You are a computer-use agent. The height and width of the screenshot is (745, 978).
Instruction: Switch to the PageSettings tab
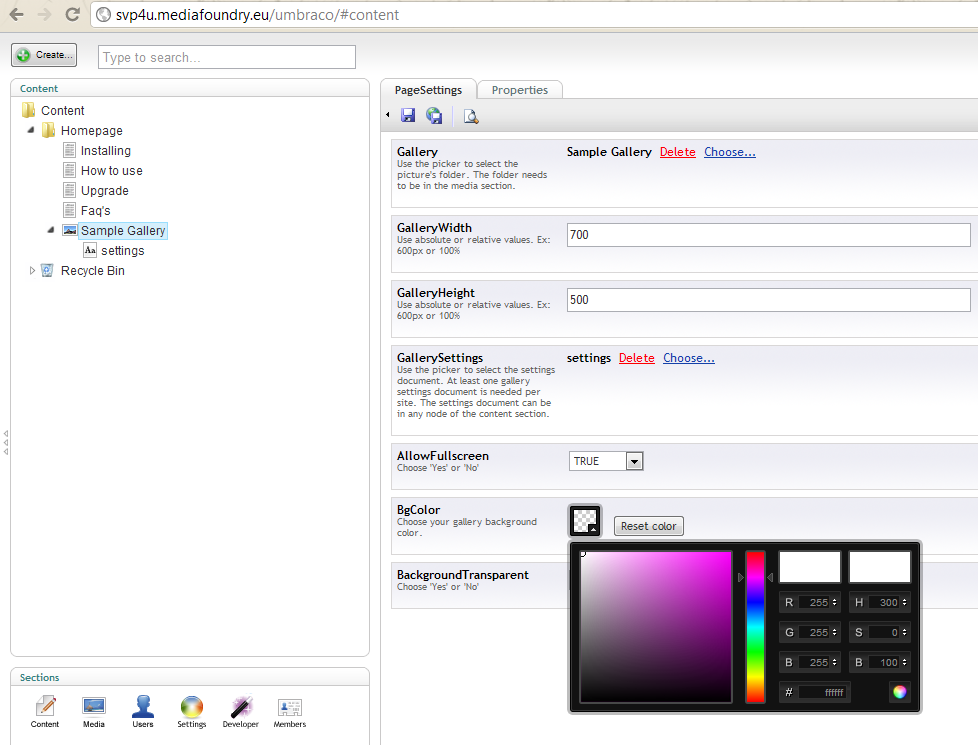point(428,90)
